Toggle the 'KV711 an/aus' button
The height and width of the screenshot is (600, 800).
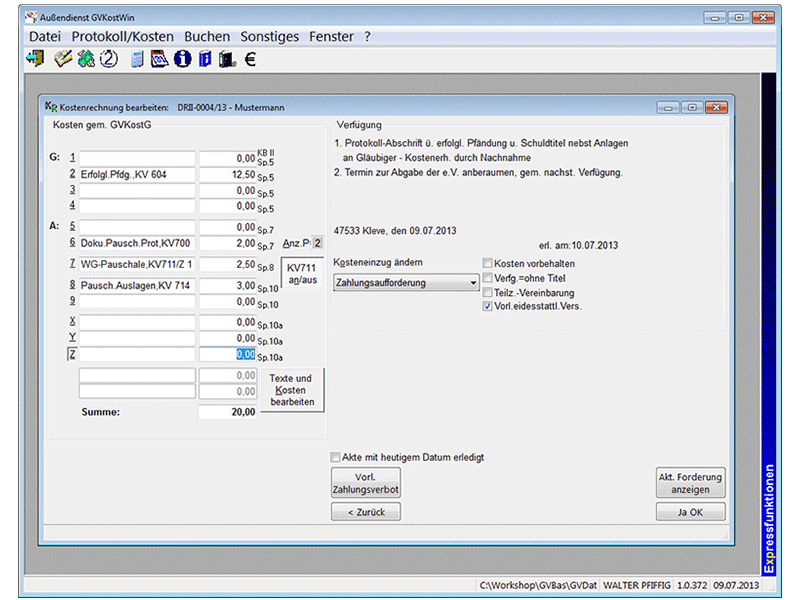pos(302,277)
